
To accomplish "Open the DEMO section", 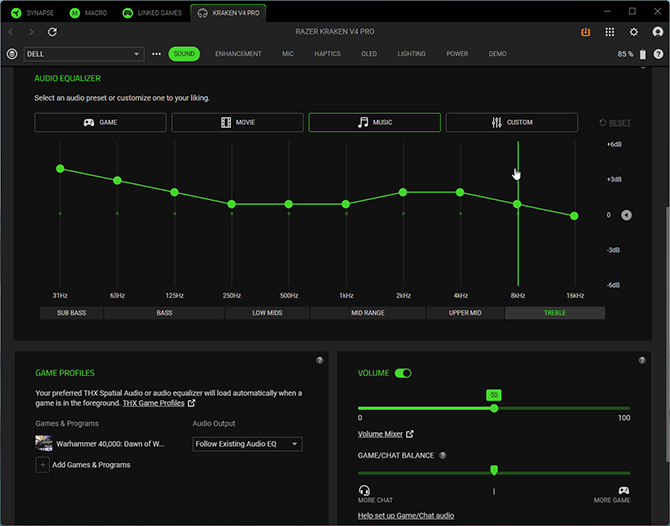I will point(497,54).
